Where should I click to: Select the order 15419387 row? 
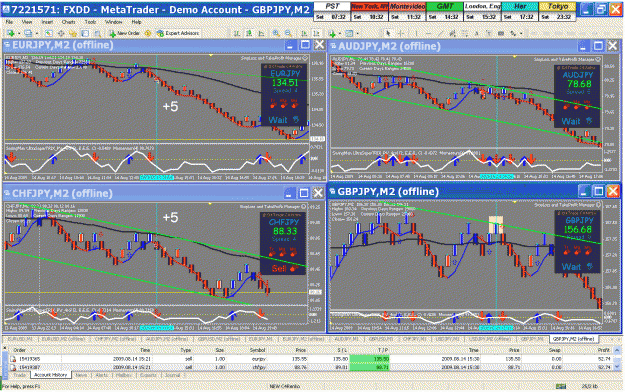pos(312,367)
